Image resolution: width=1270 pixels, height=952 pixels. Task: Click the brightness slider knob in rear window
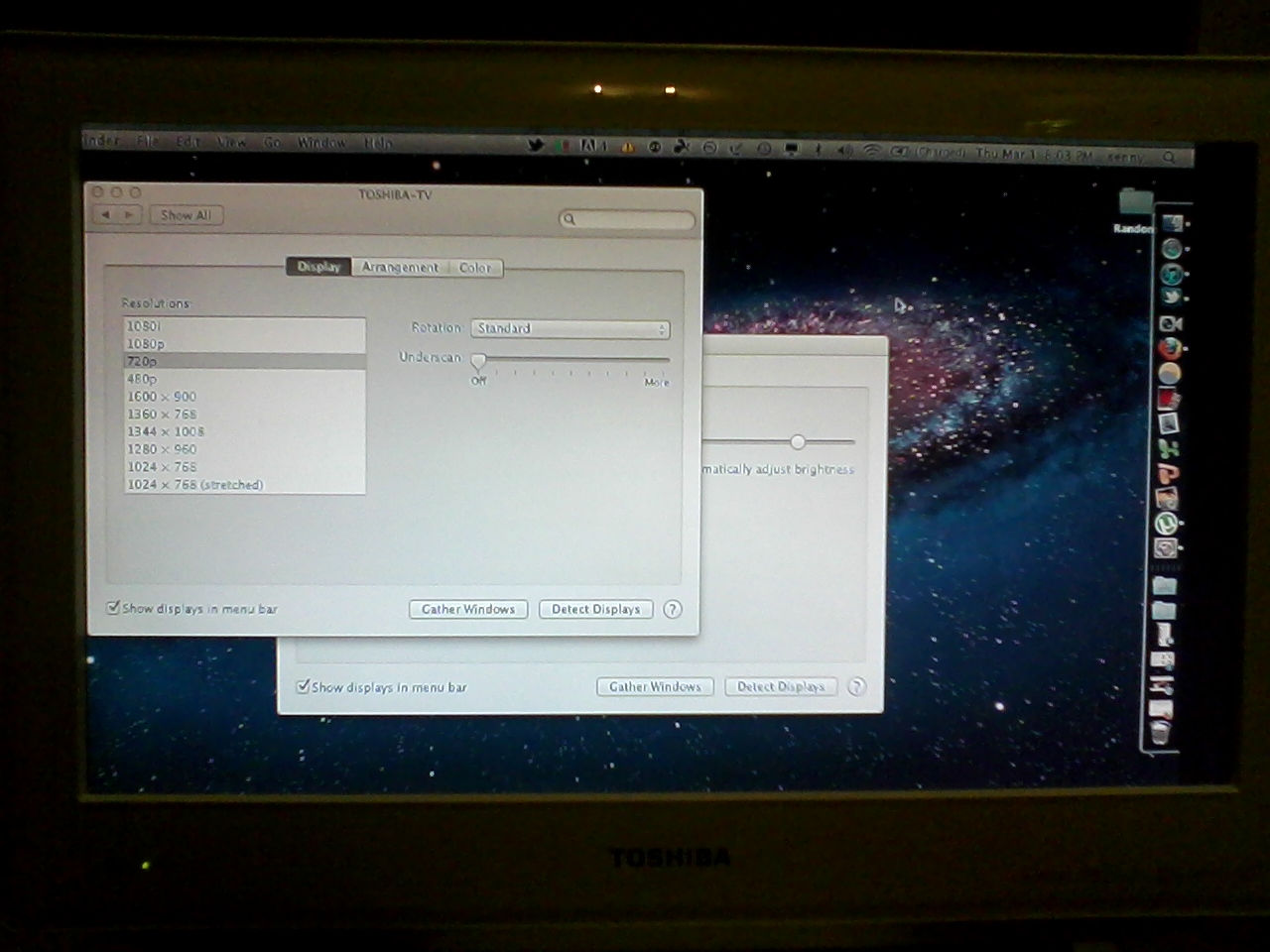(x=798, y=441)
